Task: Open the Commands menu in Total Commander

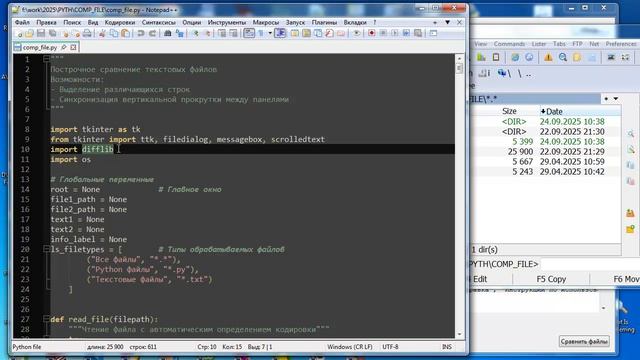Action: coord(509,44)
